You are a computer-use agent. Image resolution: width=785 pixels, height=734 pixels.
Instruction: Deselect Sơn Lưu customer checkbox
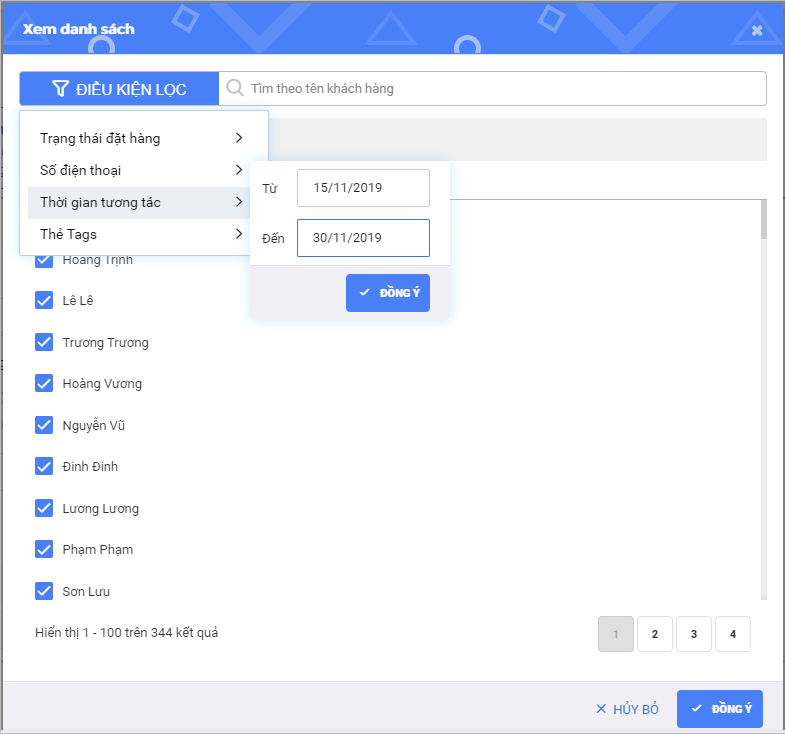(x=44, y=591)
